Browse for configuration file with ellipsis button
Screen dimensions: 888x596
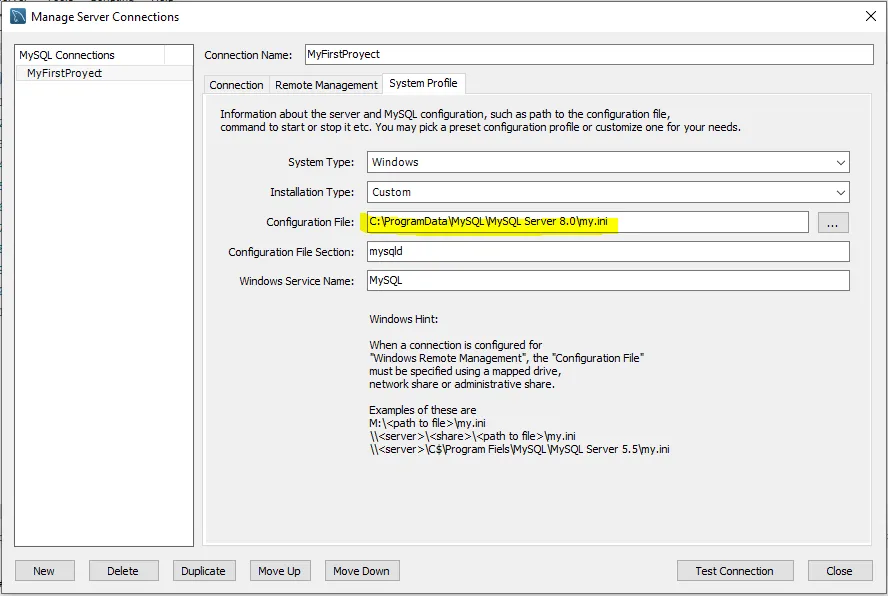(x=833, y=222)
